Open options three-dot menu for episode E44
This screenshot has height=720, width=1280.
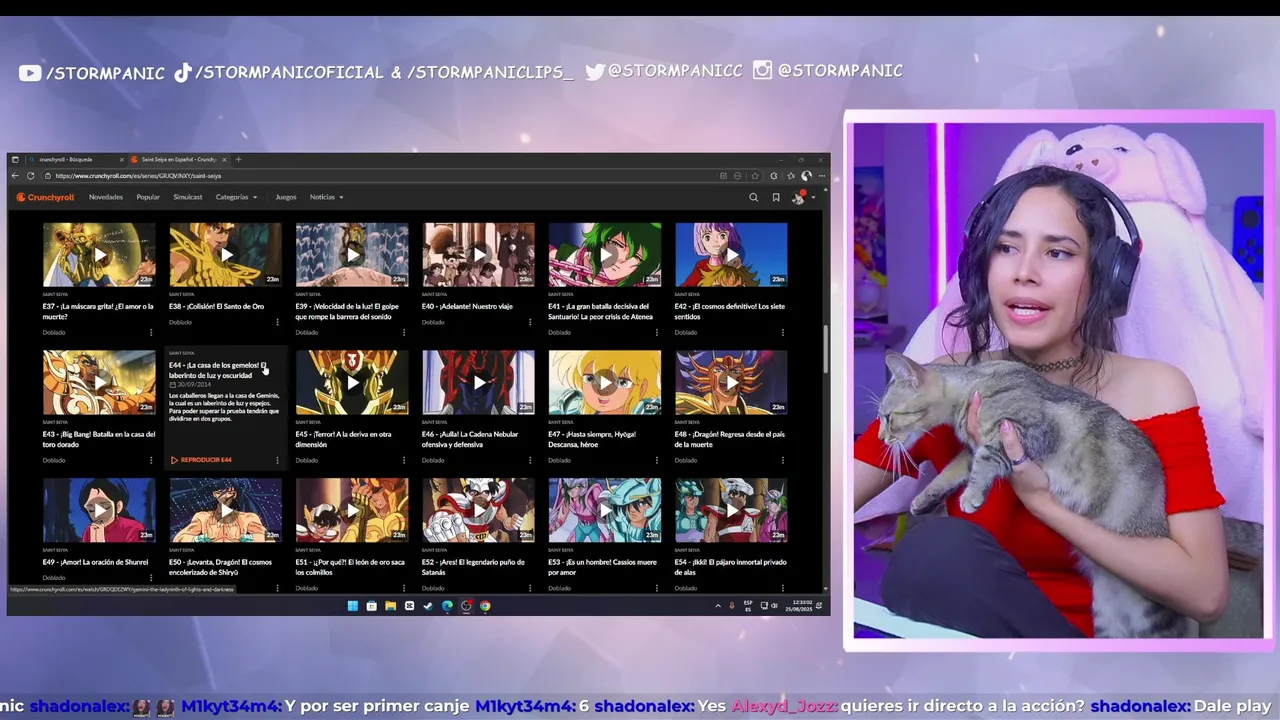(277, 460)
